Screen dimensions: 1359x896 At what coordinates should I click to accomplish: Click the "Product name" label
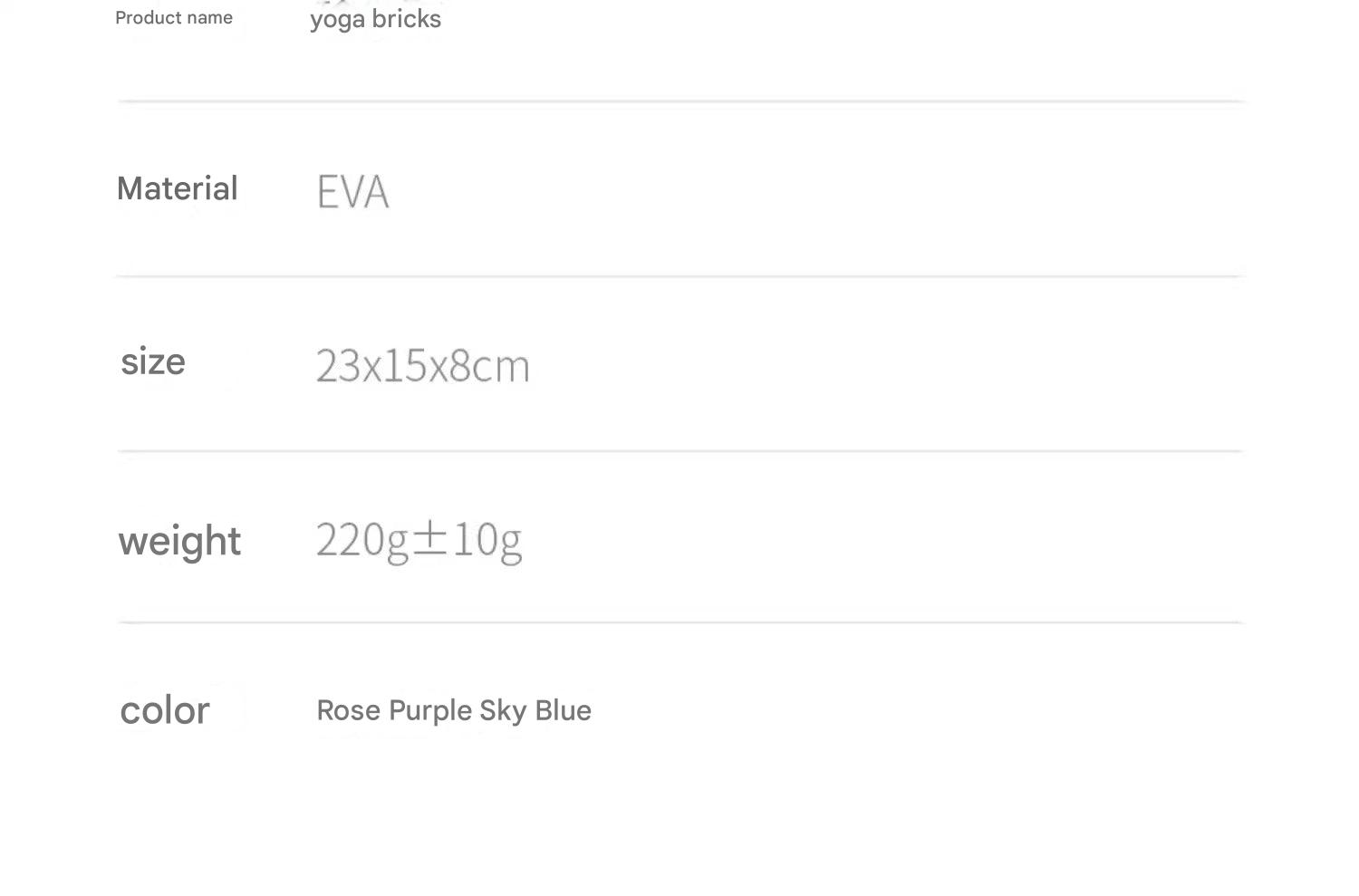pos(174,18)
